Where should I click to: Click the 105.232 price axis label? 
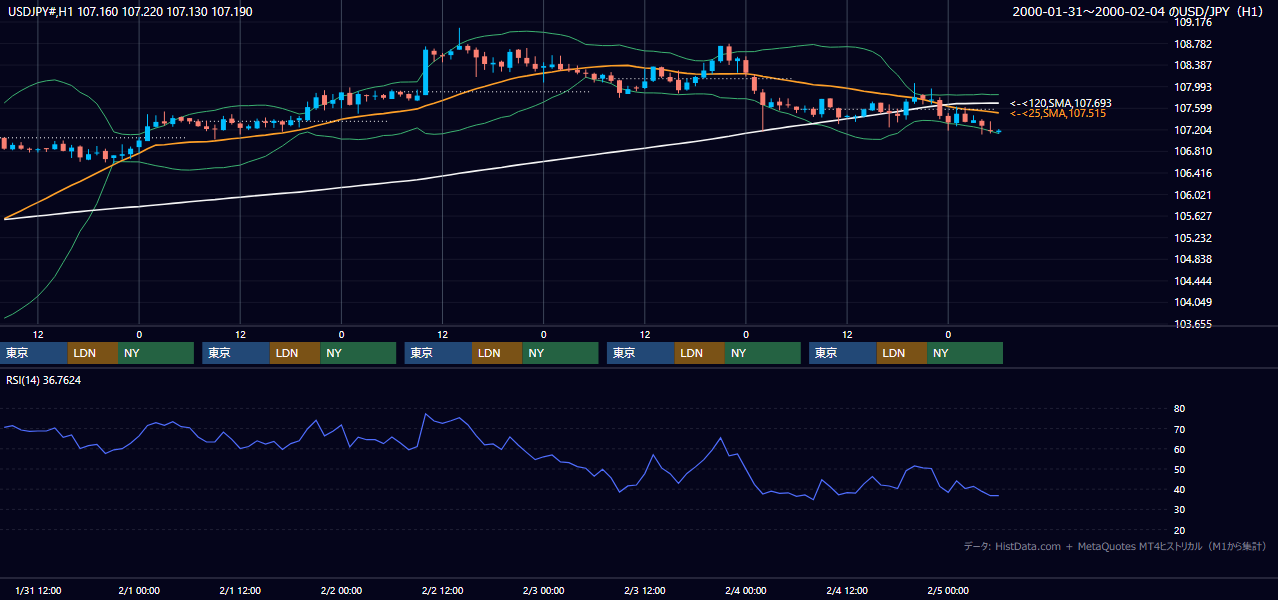tap(1193, 238)
